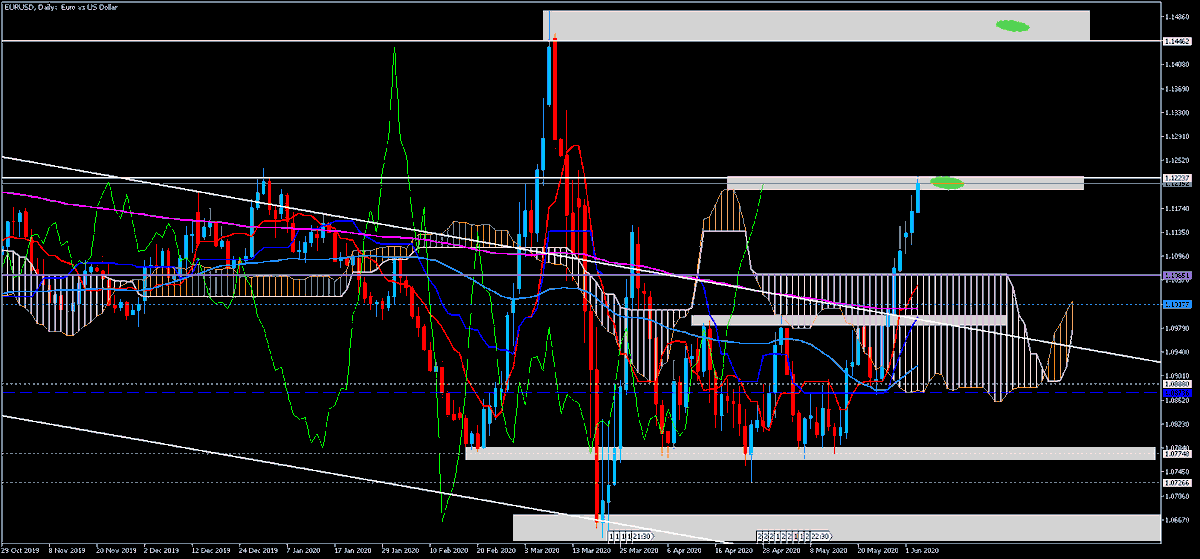The height and width of the screenshot is (559, 1200).
Task: Click the 1.06670 price scale value
Action: (x=1177, y=518)
